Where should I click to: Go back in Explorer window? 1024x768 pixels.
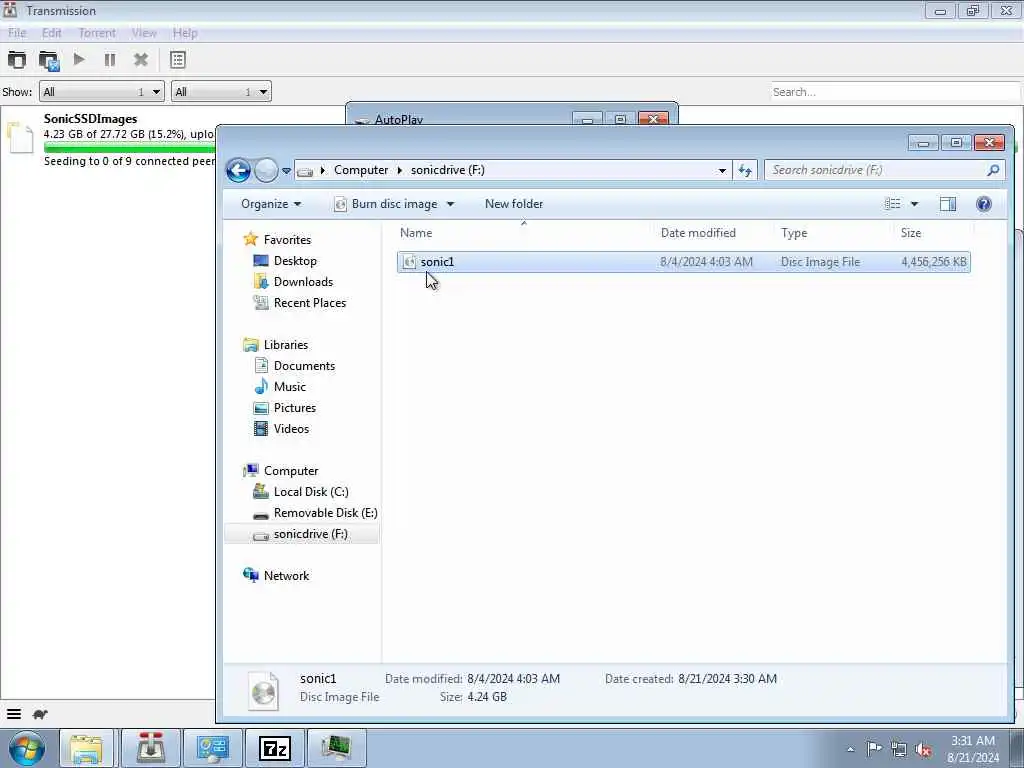coord(238,170)
